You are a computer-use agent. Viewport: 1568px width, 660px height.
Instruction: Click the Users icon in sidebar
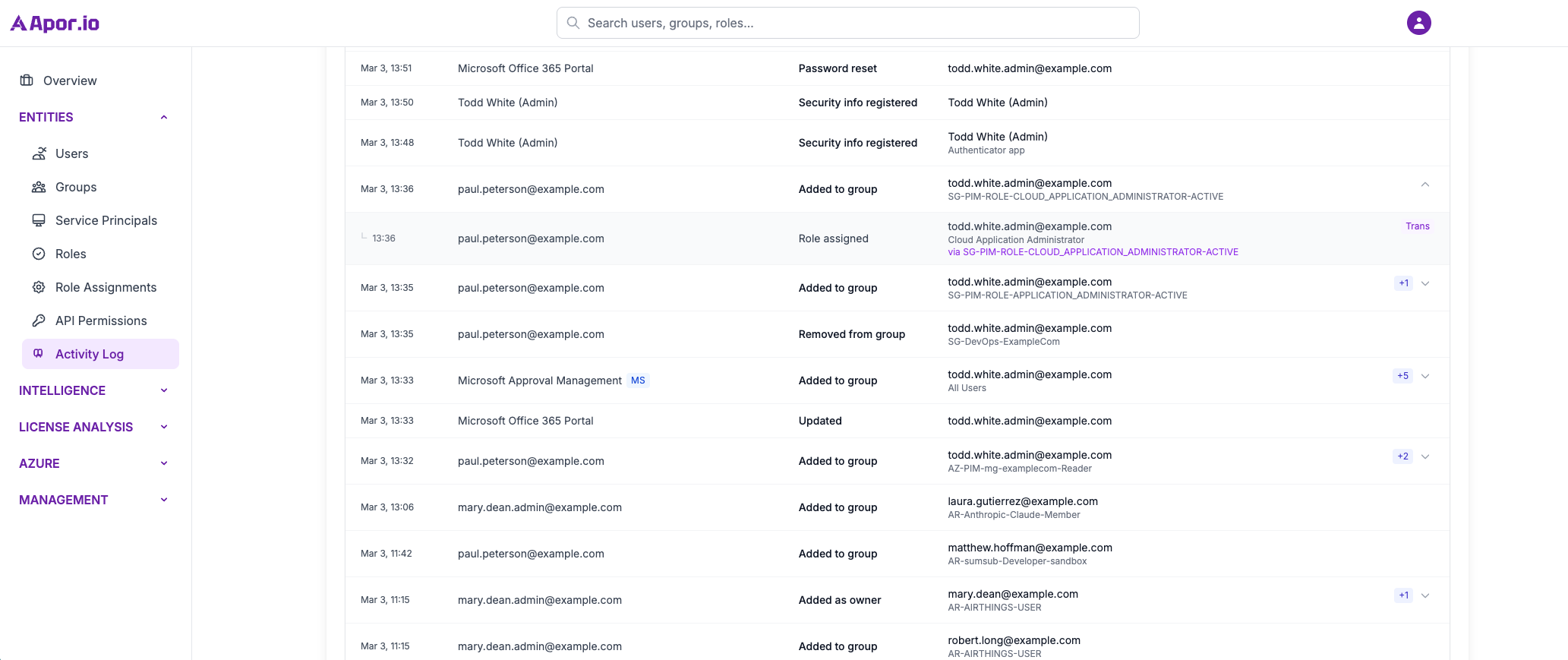click(x=39, y=153)
